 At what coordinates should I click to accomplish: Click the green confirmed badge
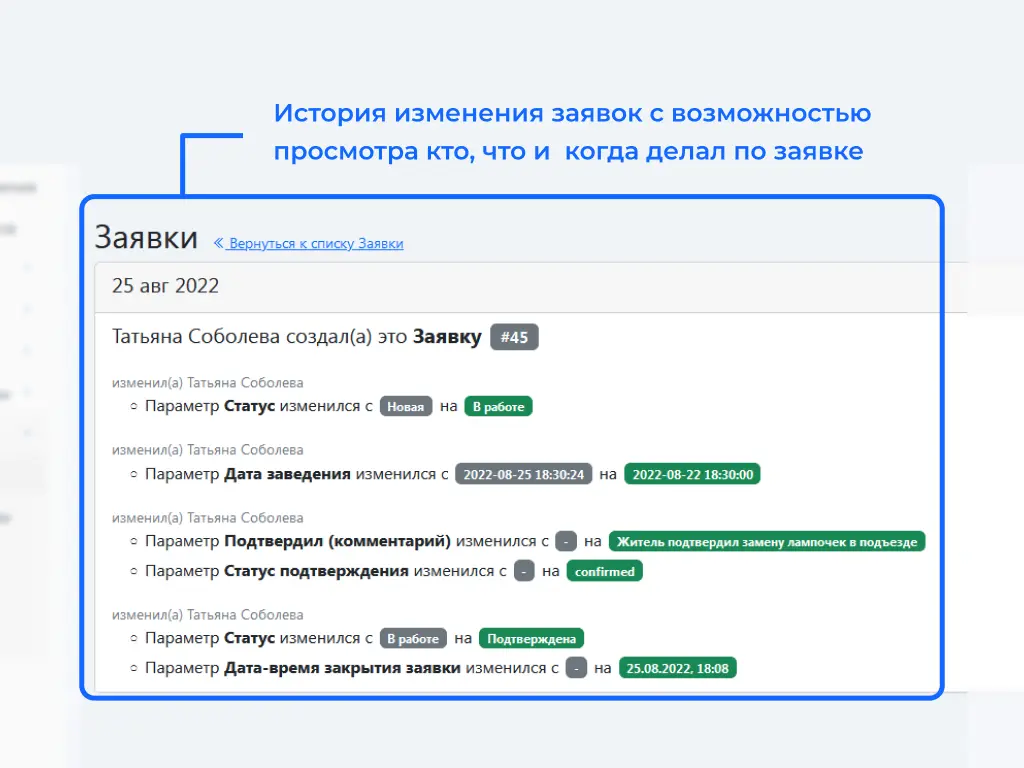point(605,571)
